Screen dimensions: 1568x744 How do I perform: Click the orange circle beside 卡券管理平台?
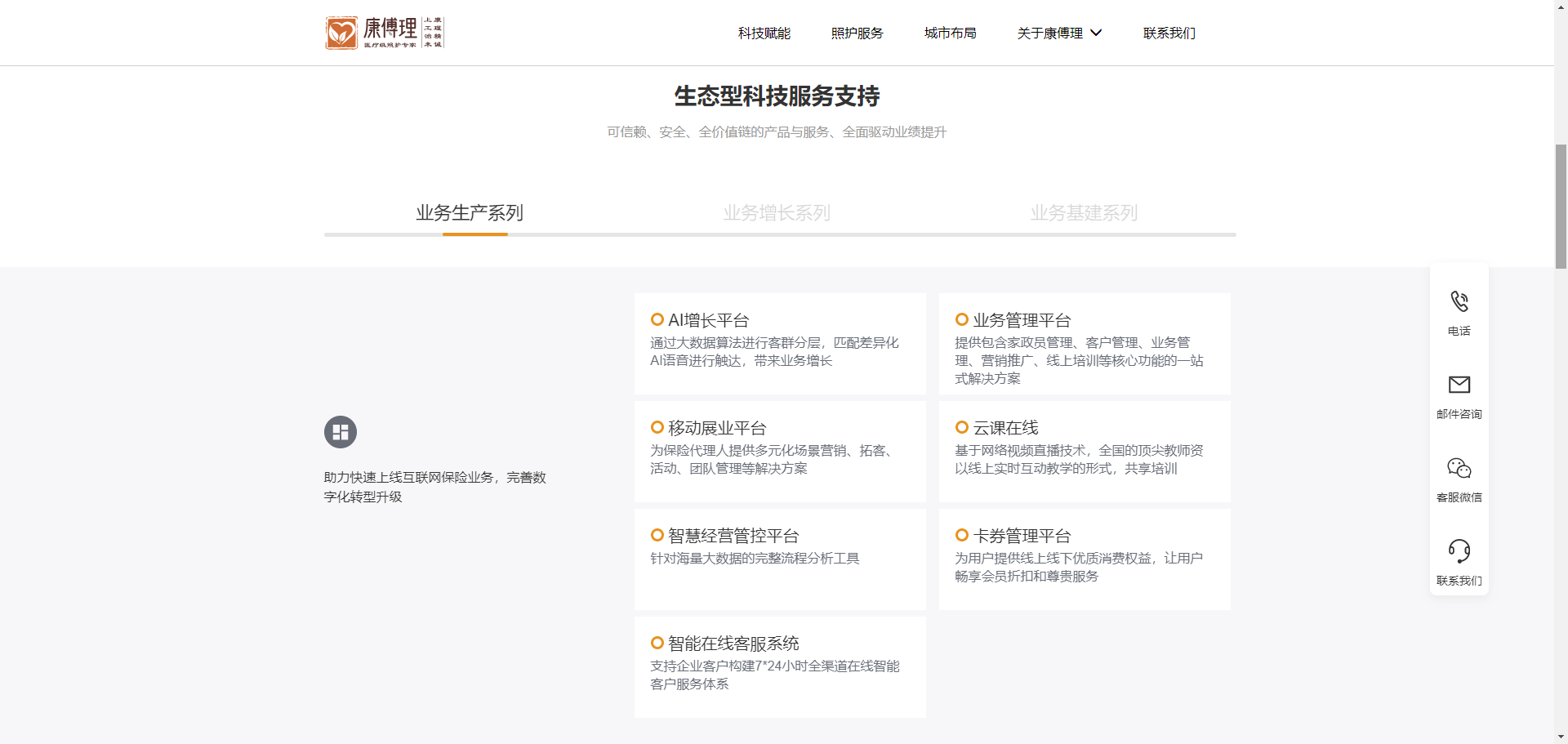point(962,535)
